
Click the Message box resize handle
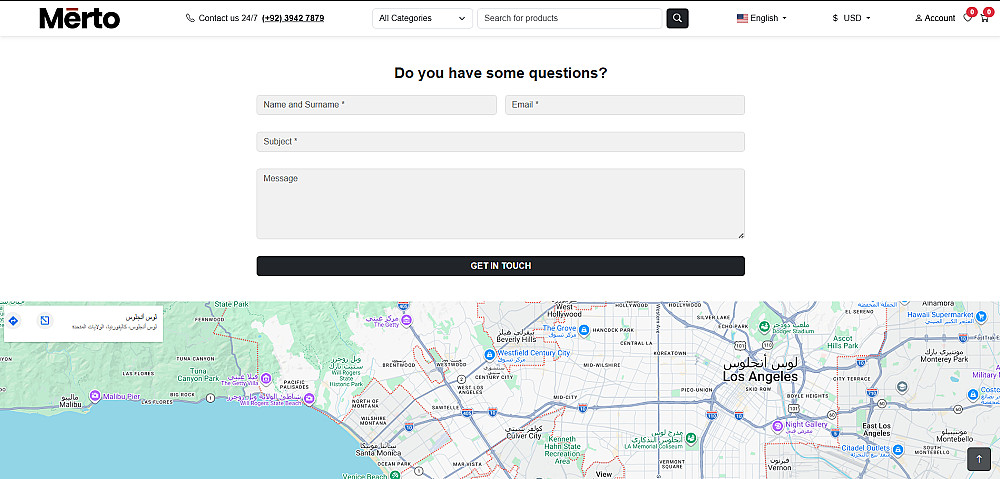pos(741,235)
